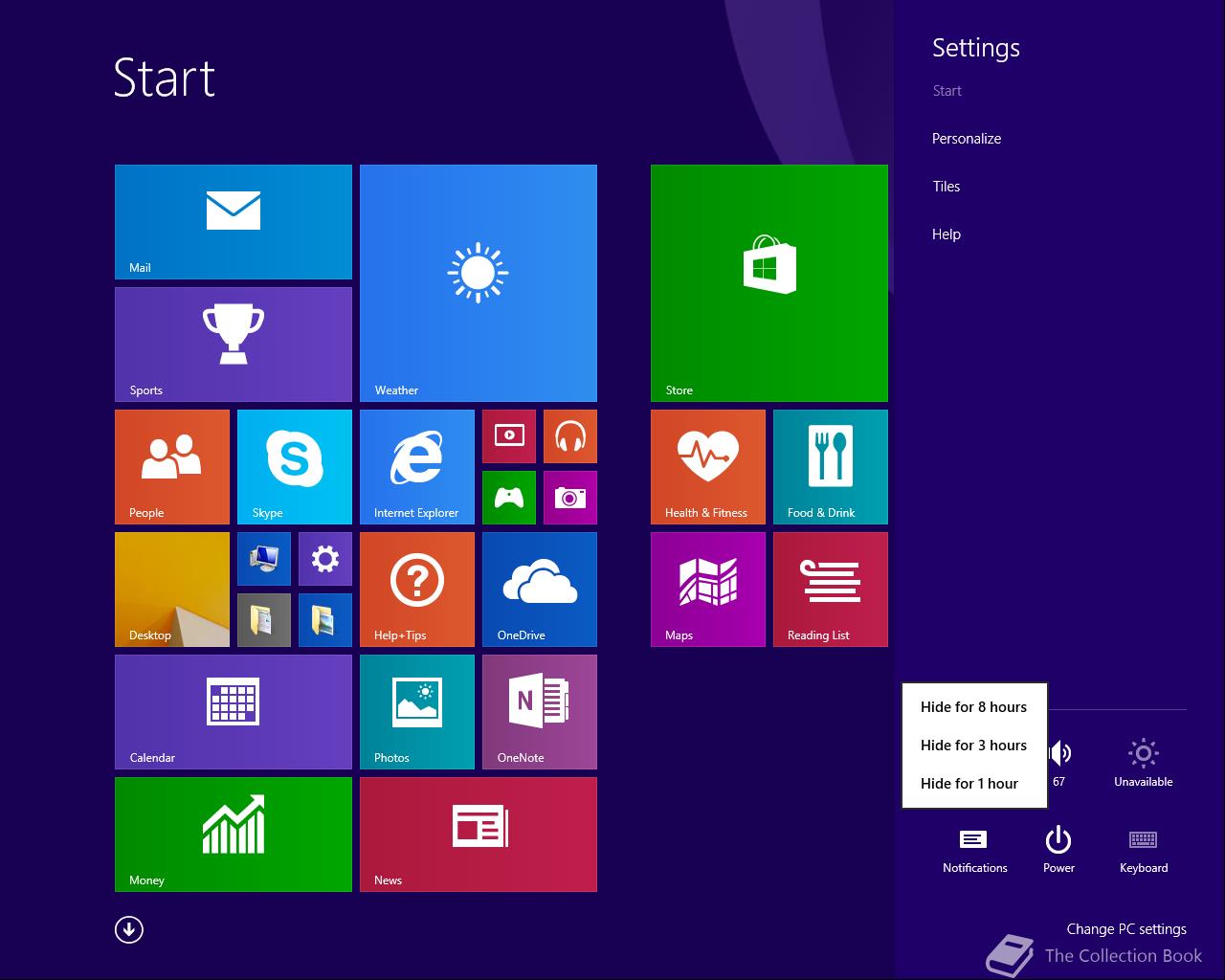Open the small Music headphones tile
The height and width of the screenshot is (980, 1225).
coord(570,436)
